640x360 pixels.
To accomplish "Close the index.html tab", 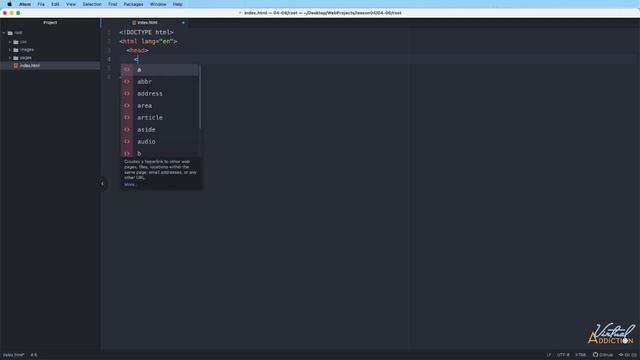I will 183,22.
